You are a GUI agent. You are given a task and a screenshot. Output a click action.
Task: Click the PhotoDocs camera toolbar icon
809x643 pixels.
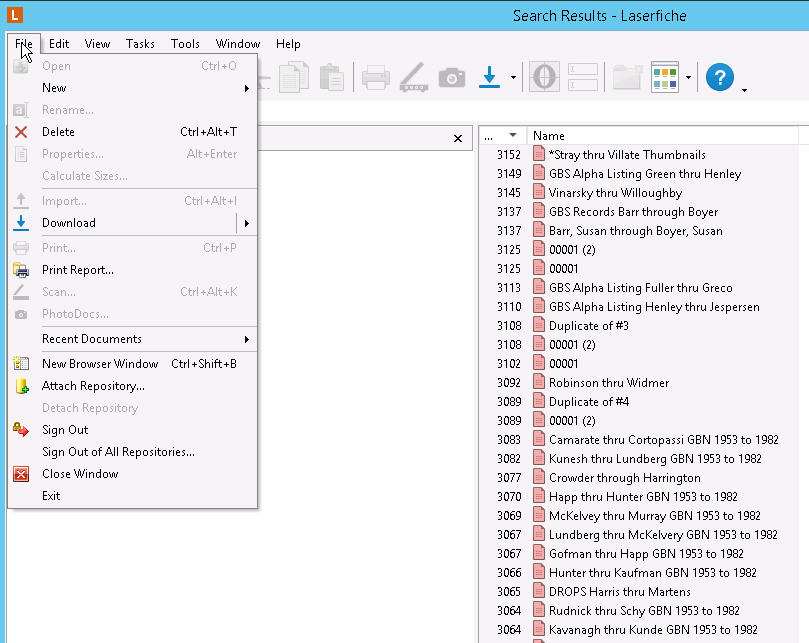[x=452, y=78]
